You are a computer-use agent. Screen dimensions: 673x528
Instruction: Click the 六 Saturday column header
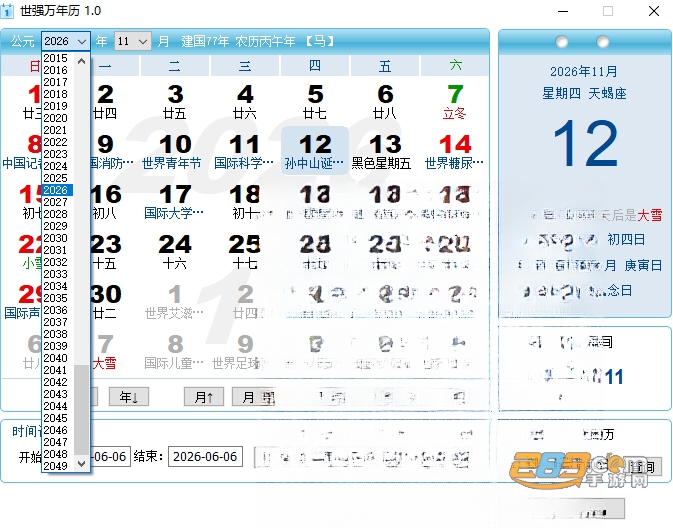pyautogui.click(x=455, y=66)
